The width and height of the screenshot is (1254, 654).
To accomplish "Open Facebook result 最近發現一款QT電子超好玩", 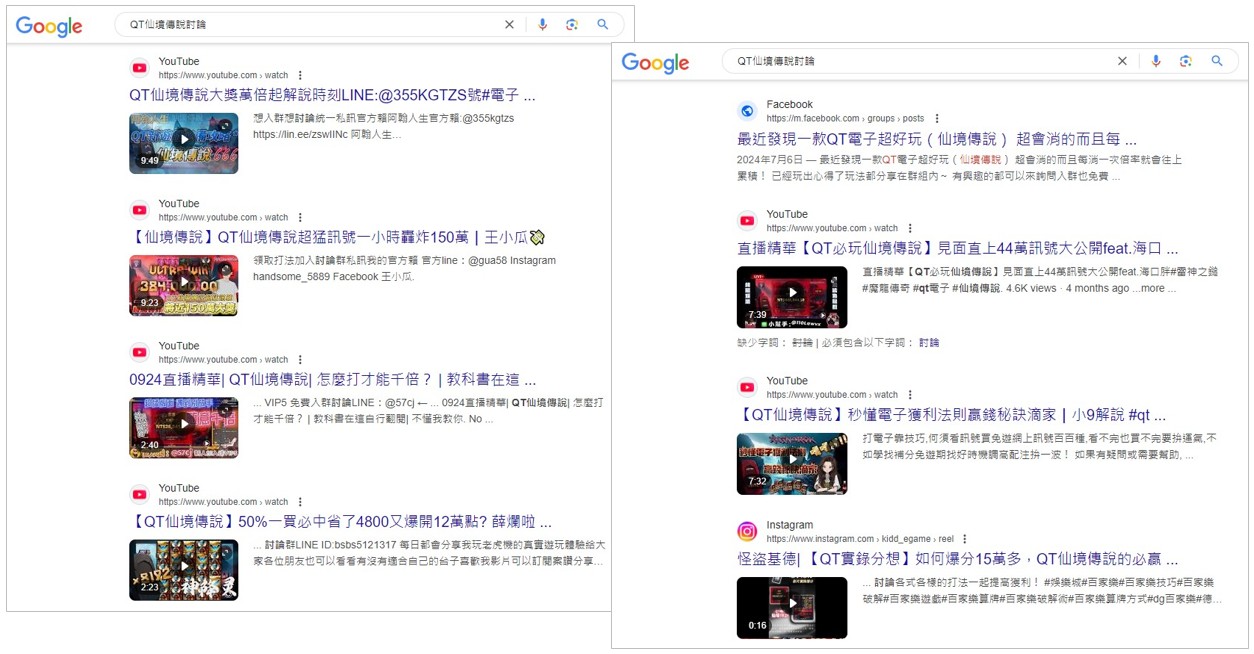I will click(x=937, y=139).
